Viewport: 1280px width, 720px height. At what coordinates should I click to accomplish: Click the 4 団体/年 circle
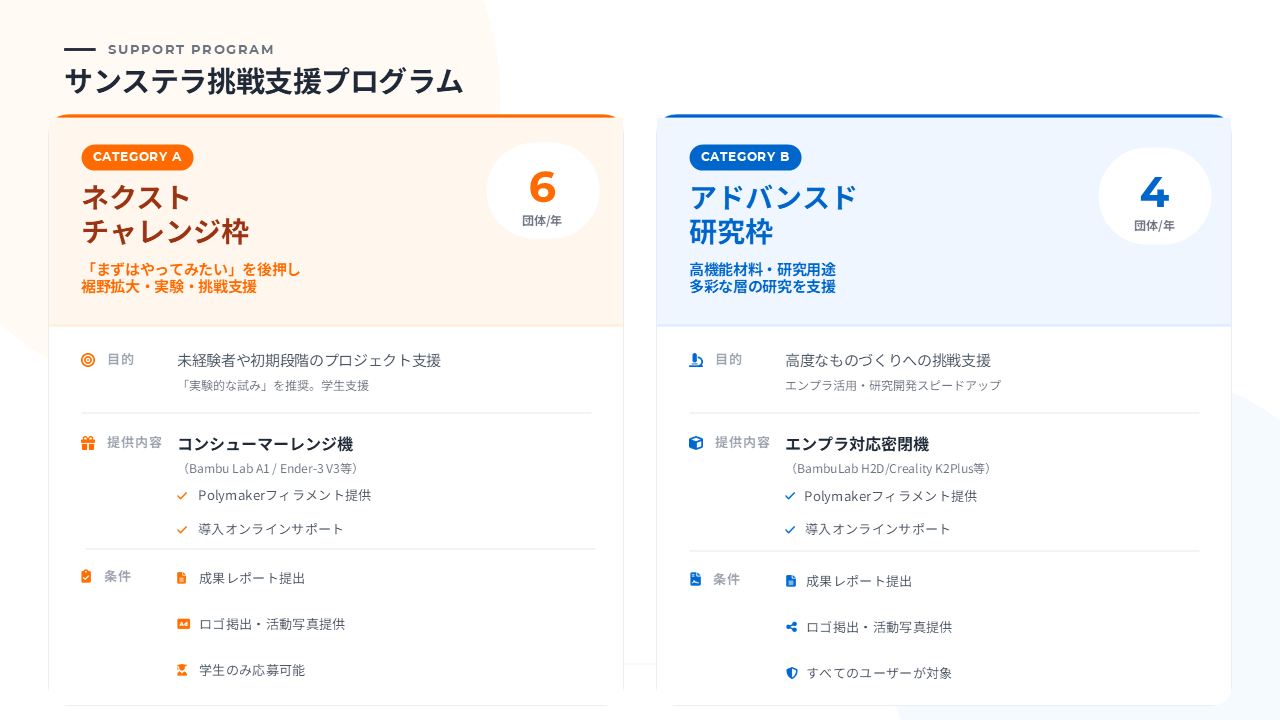point(1154,197)
